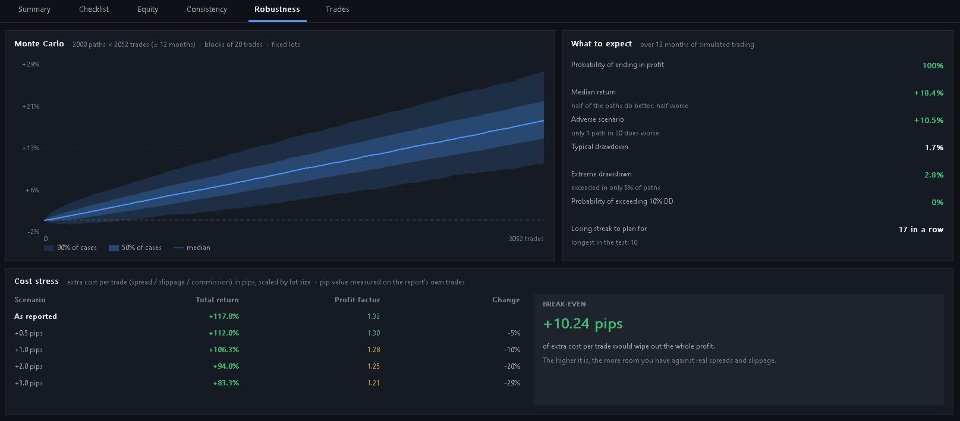Click the 1.28 profit factor cell
960x421 pixels.
tap(373, 349)
